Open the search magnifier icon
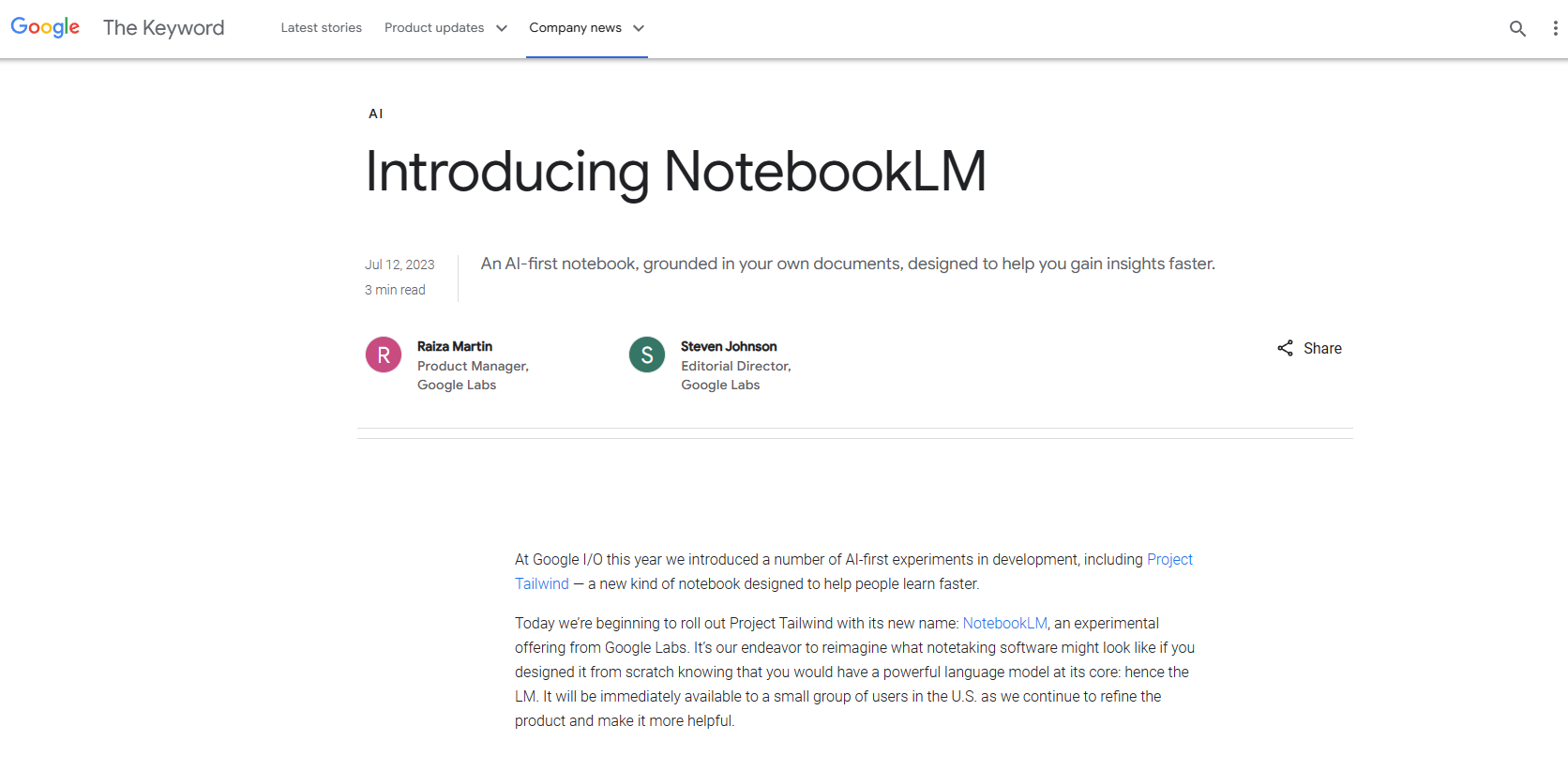 tap(1517, 28)
